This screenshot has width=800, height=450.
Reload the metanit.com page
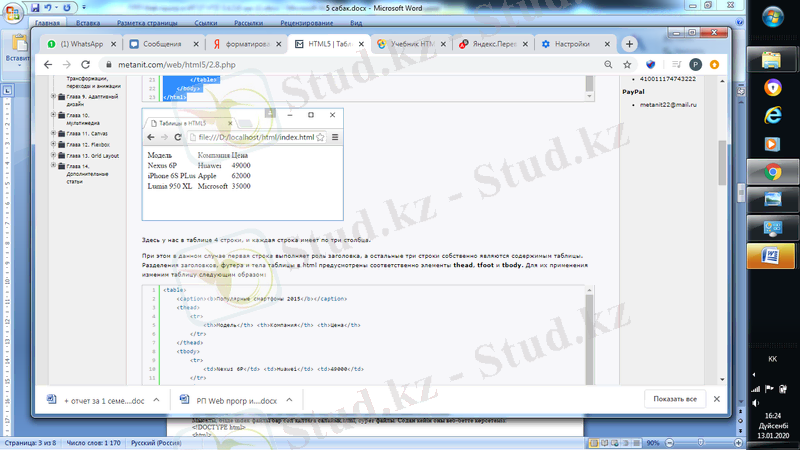point(85,64)
